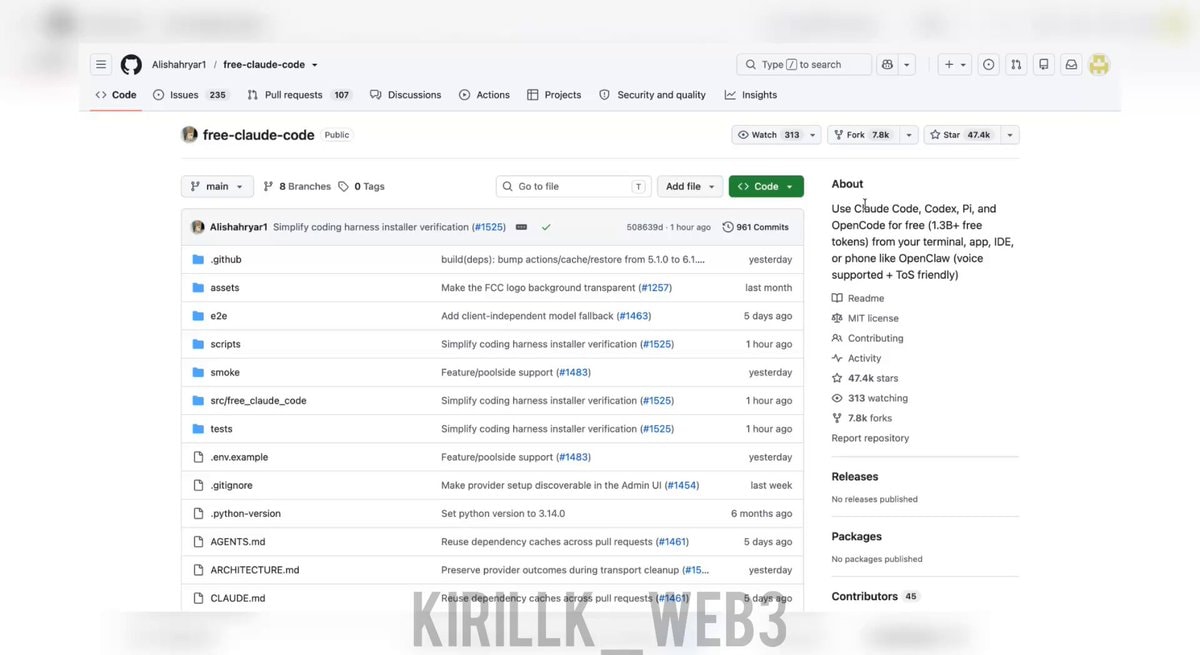
Task: Open pull requests icon in top header
Action: tap(1016, 65)
